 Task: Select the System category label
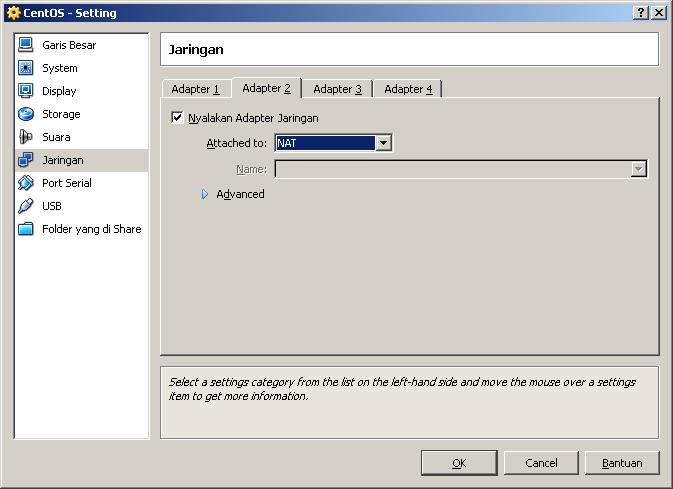coord(60,68)
